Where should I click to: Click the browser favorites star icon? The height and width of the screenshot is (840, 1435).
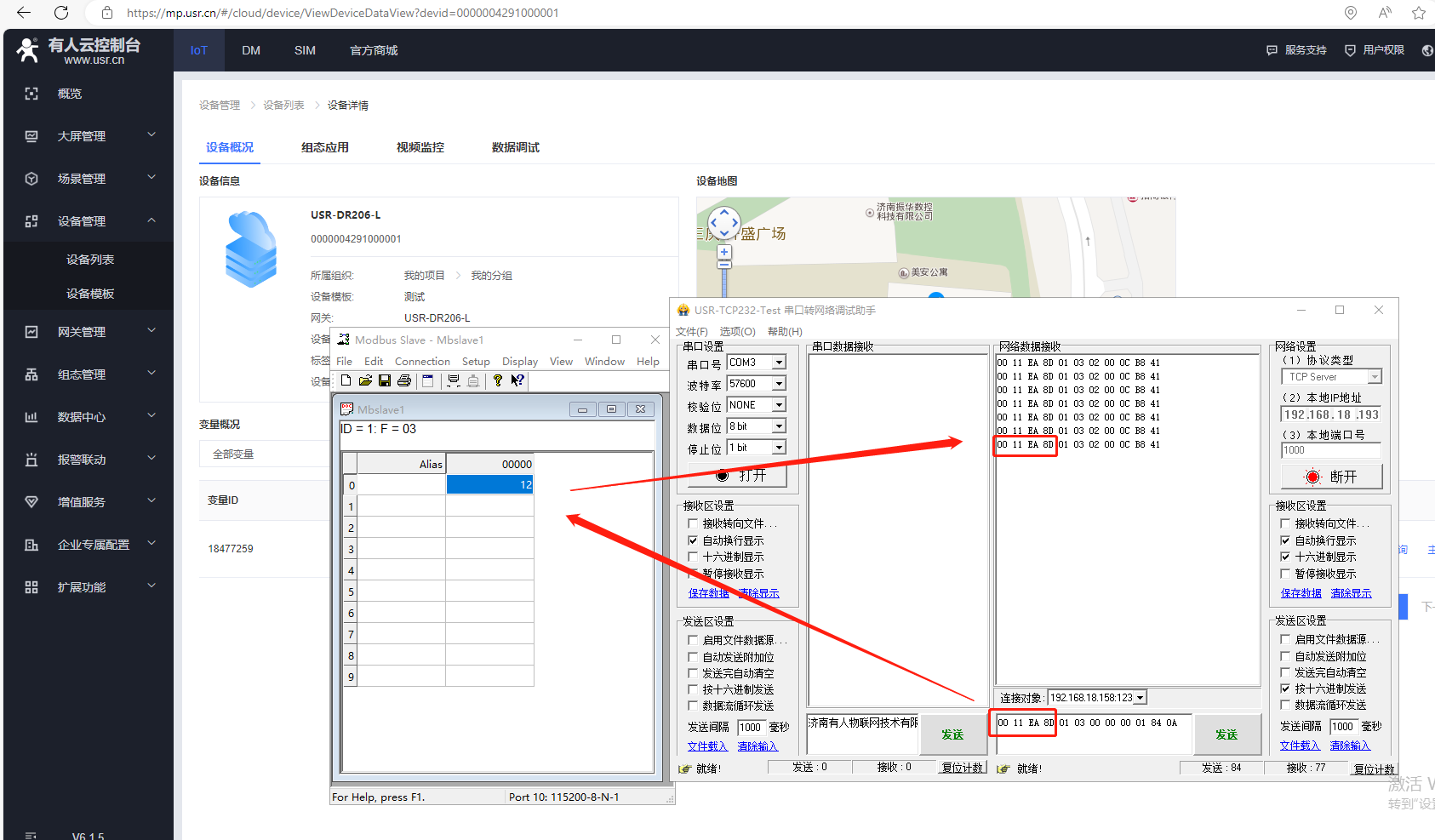tap(1418, 13)
